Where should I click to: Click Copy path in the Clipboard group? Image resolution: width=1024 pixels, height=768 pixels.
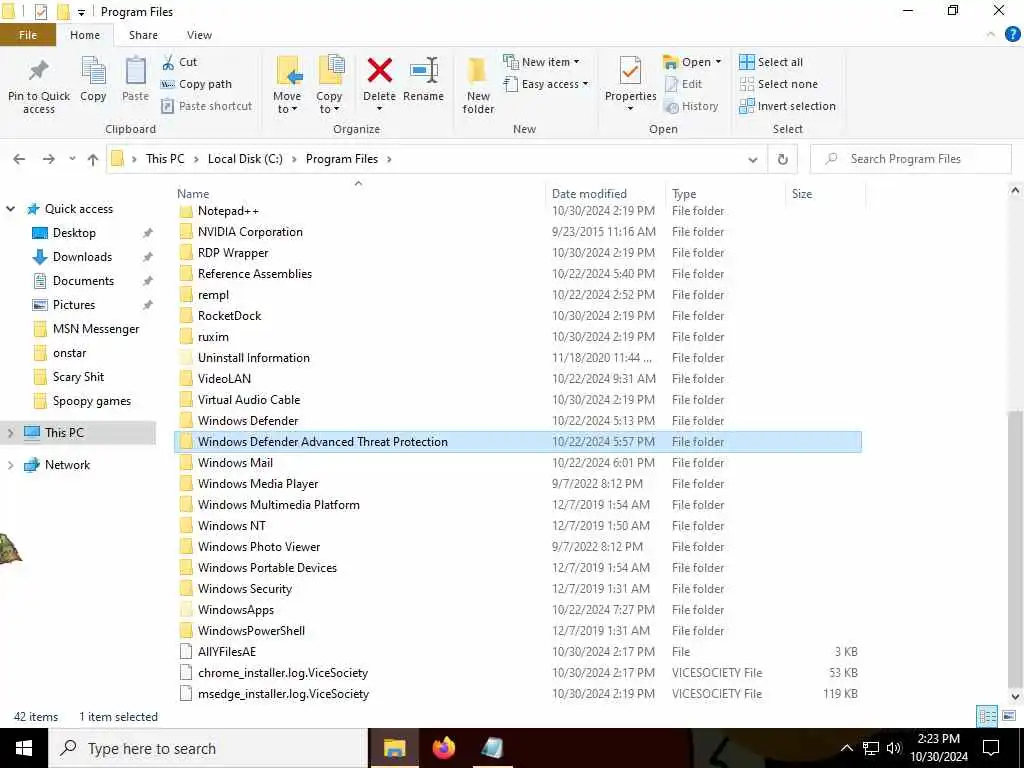(196, 84)
